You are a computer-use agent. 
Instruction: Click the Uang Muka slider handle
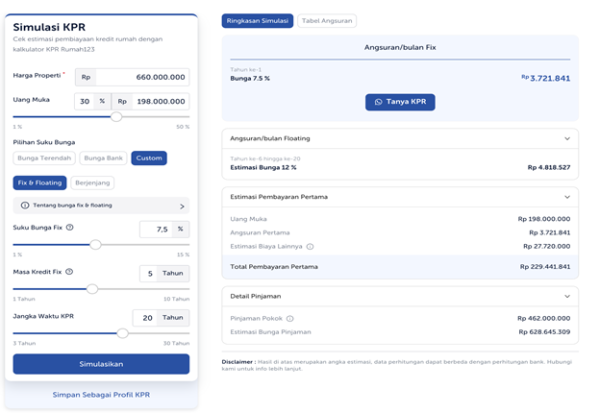pos(117,117)
